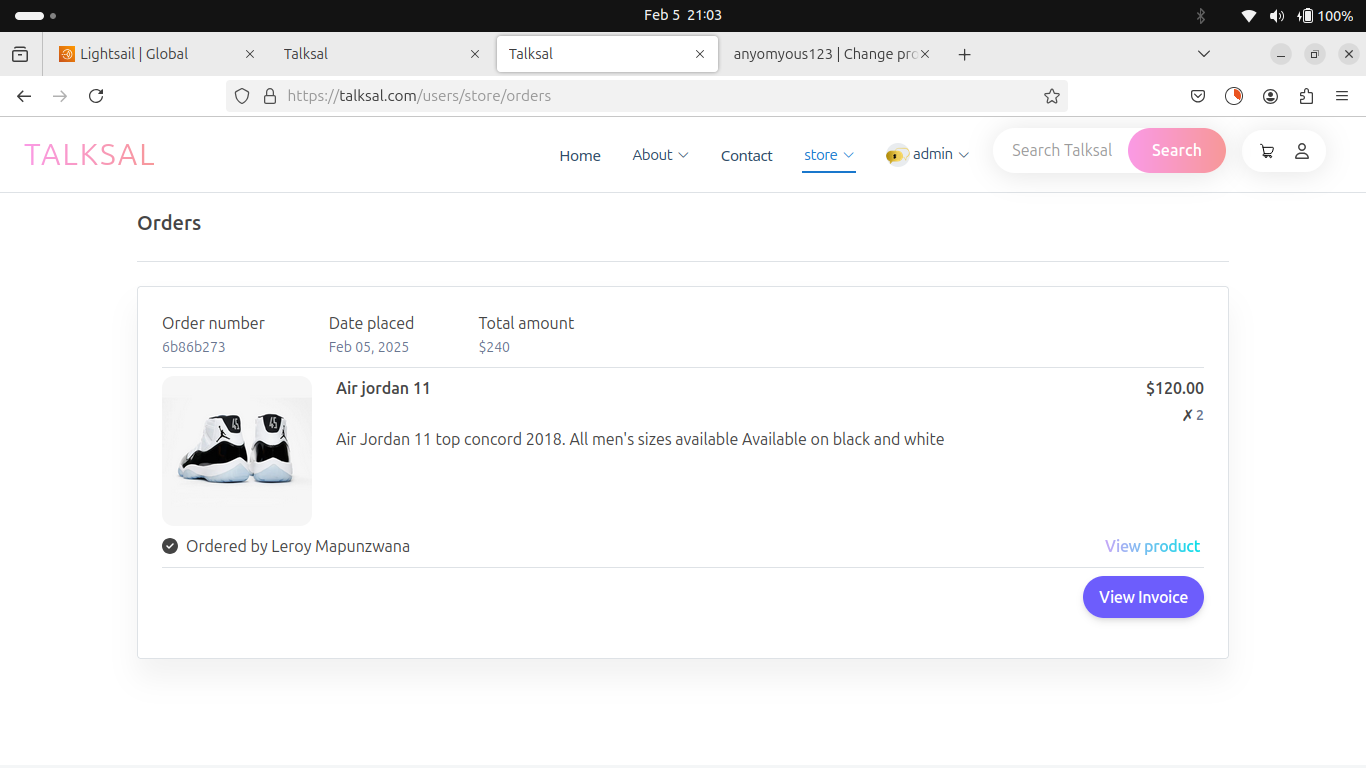The height and width of the screenshot is (768, 1366).
Task: Open the system volume indicator
Action: (1277, 15)
